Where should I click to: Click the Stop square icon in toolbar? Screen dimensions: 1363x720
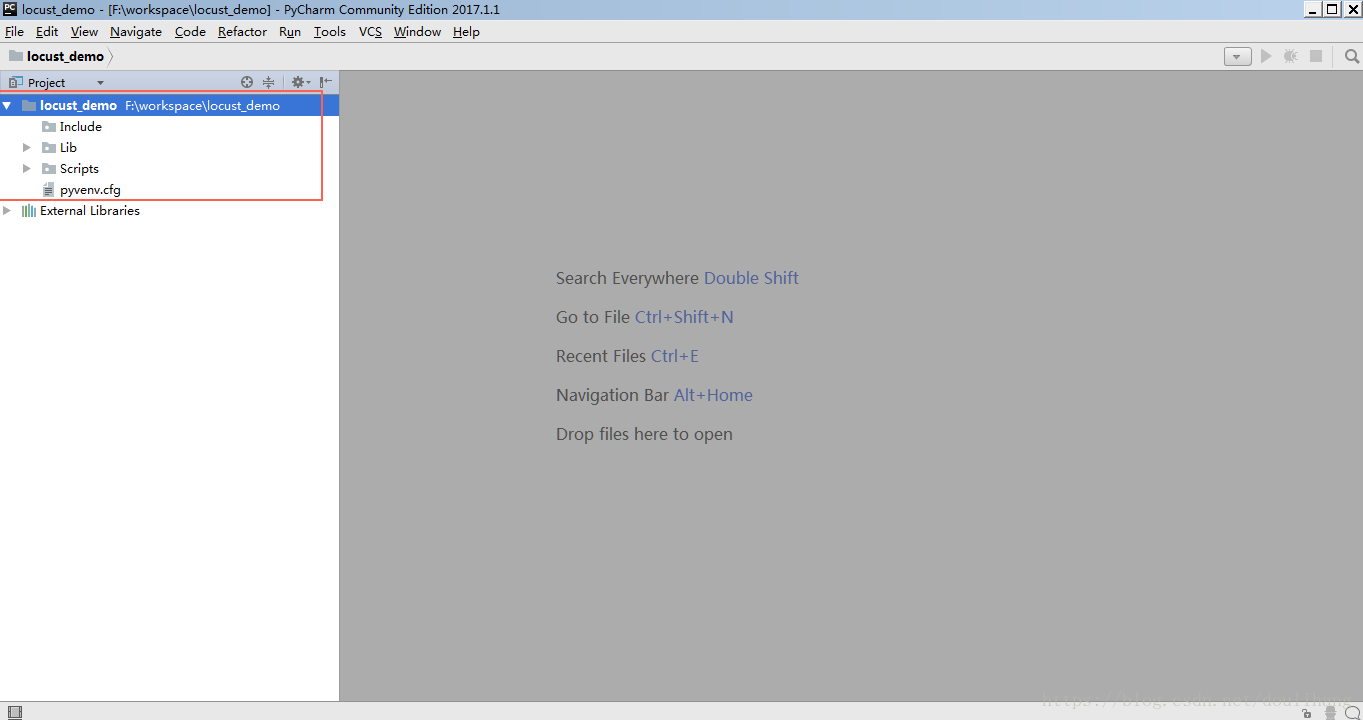1316,56
